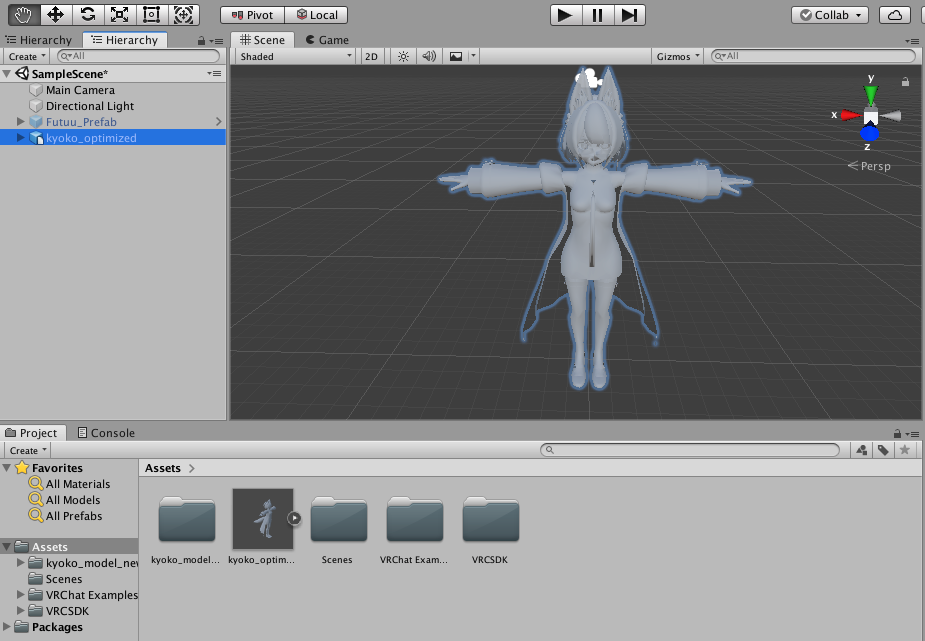Toggle Persp projection label
Viewport: 925px width, 641px height.
point(870,166)
